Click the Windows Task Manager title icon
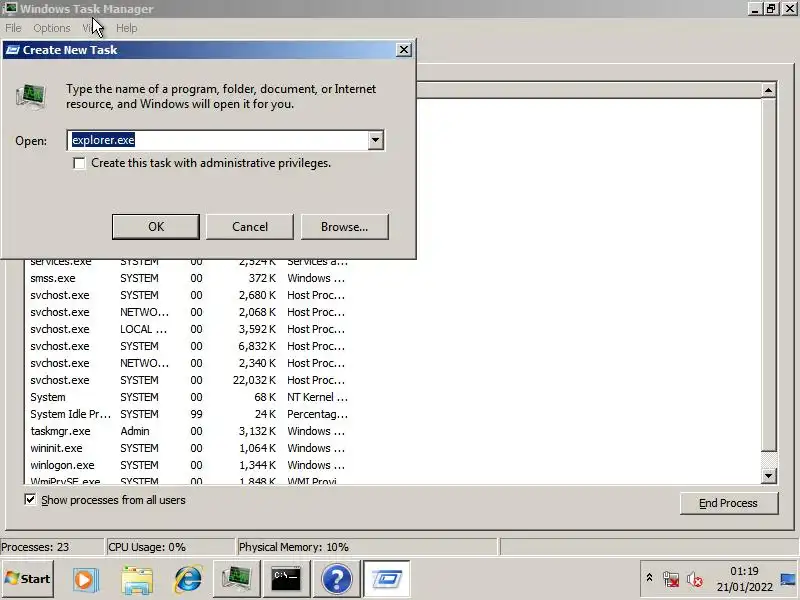The image size is (800, 600). pos(10,9)
